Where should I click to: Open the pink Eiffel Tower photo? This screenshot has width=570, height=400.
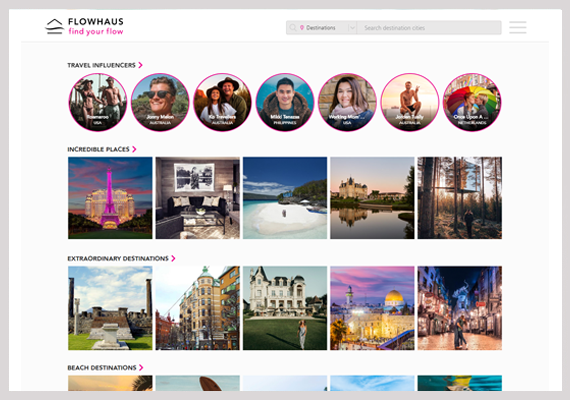pos(110,198)
